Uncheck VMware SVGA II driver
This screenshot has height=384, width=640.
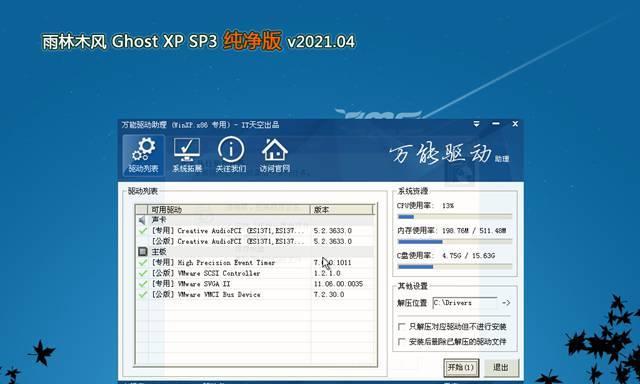click(142, 284)
